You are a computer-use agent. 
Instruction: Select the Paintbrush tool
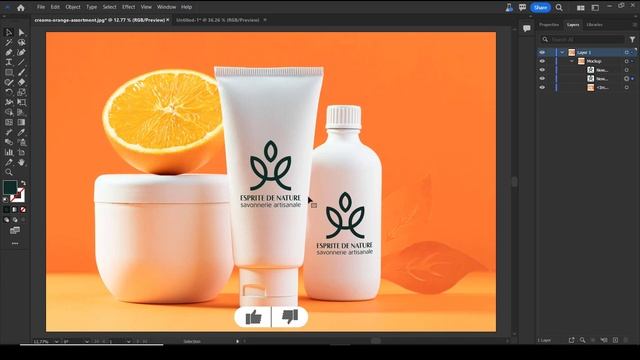coord(21,72)
